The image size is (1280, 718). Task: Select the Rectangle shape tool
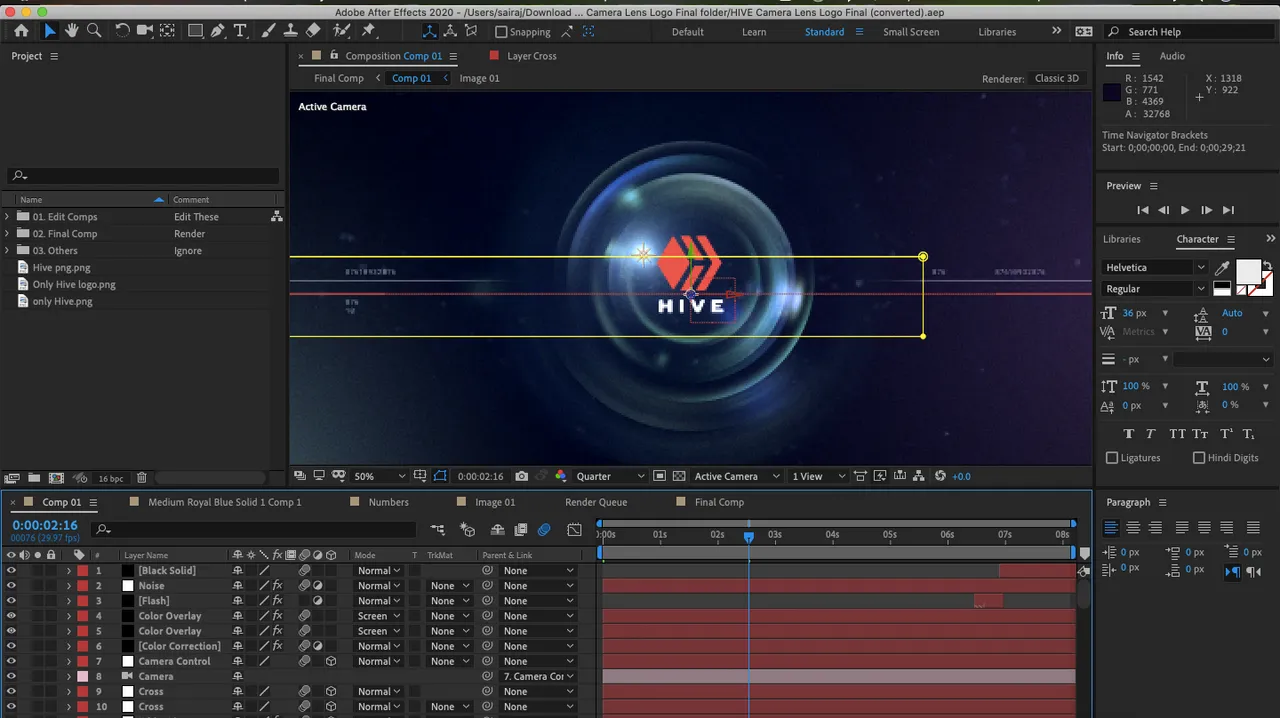[x=195, y=31]
